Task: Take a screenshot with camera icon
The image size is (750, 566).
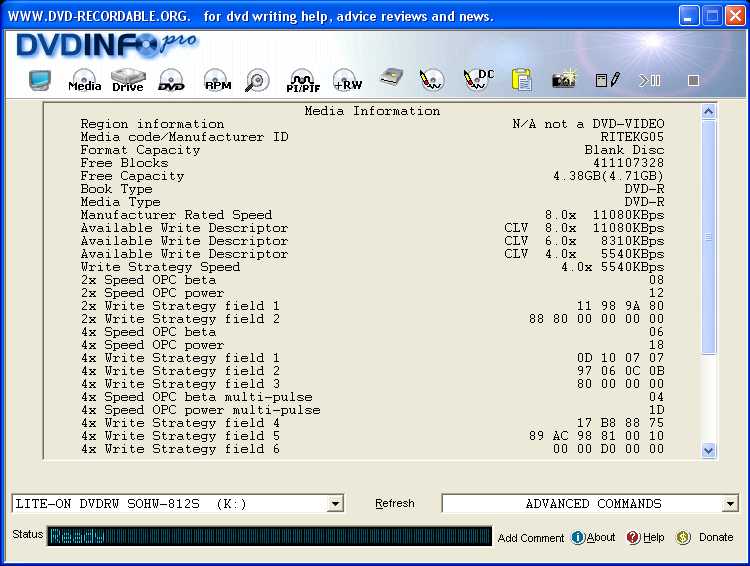Action: click(x=564, y=79)
